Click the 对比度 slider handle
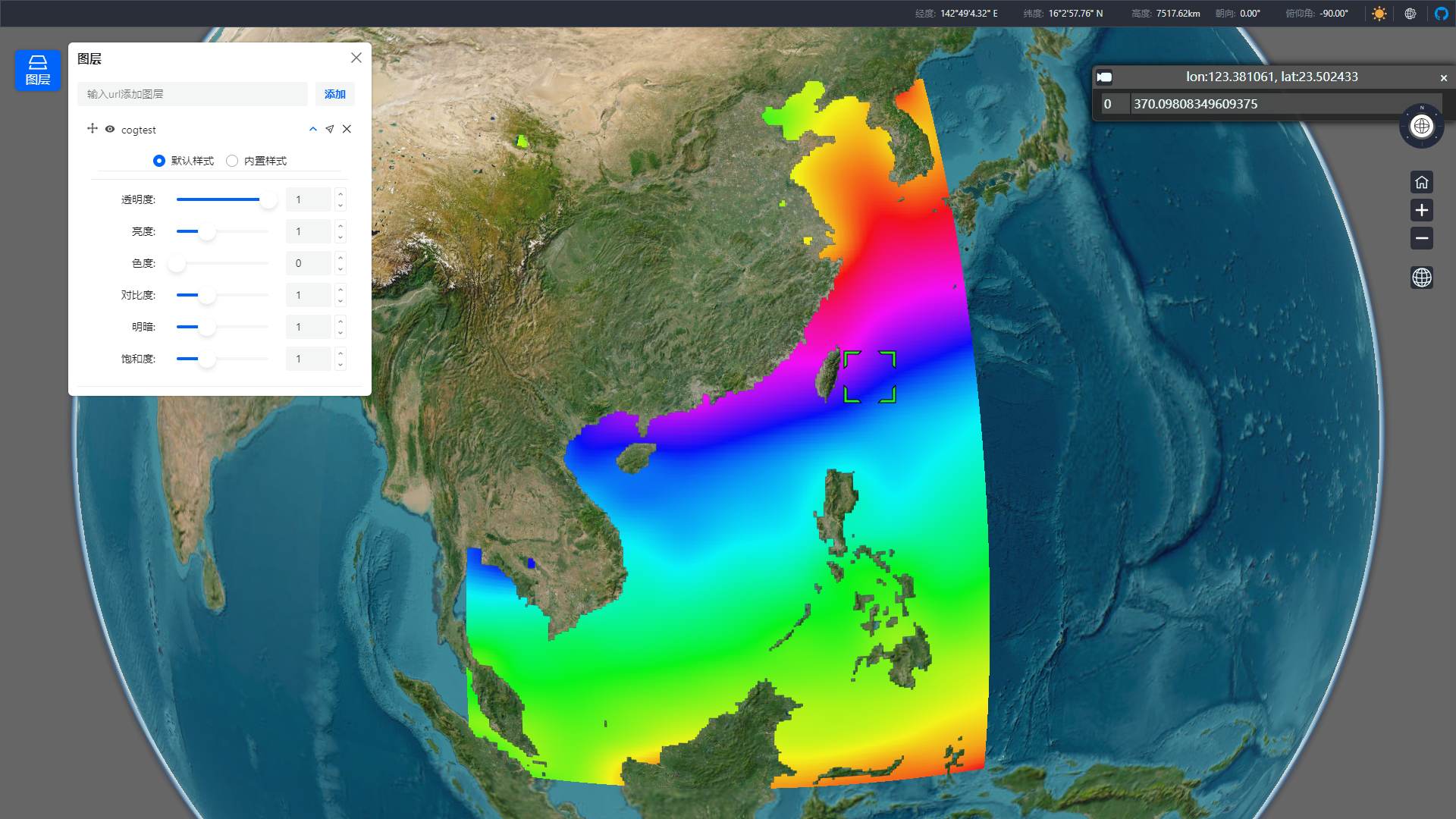1456x819 pixels. point(206,295)
